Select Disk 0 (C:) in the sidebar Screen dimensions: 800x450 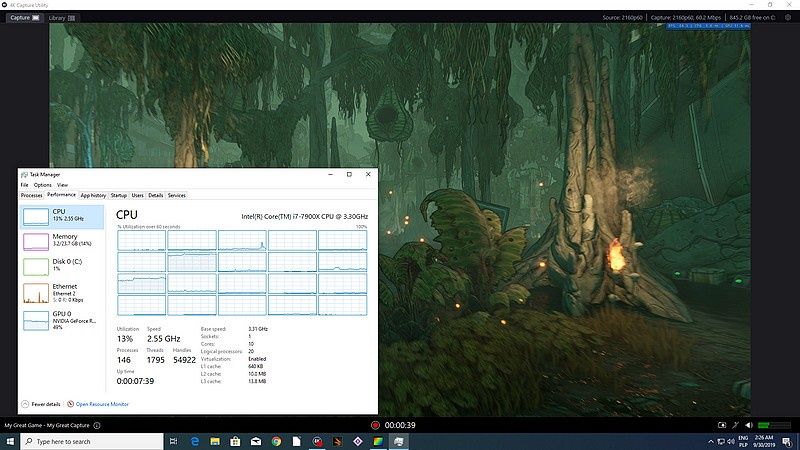62,266
